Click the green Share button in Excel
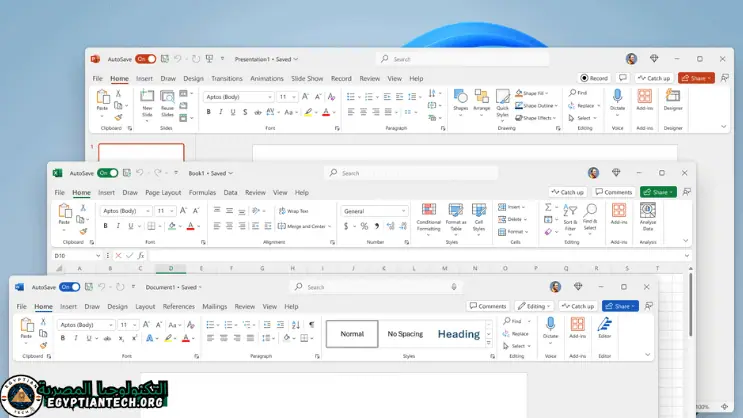743x418 pixels. point(658,192)
